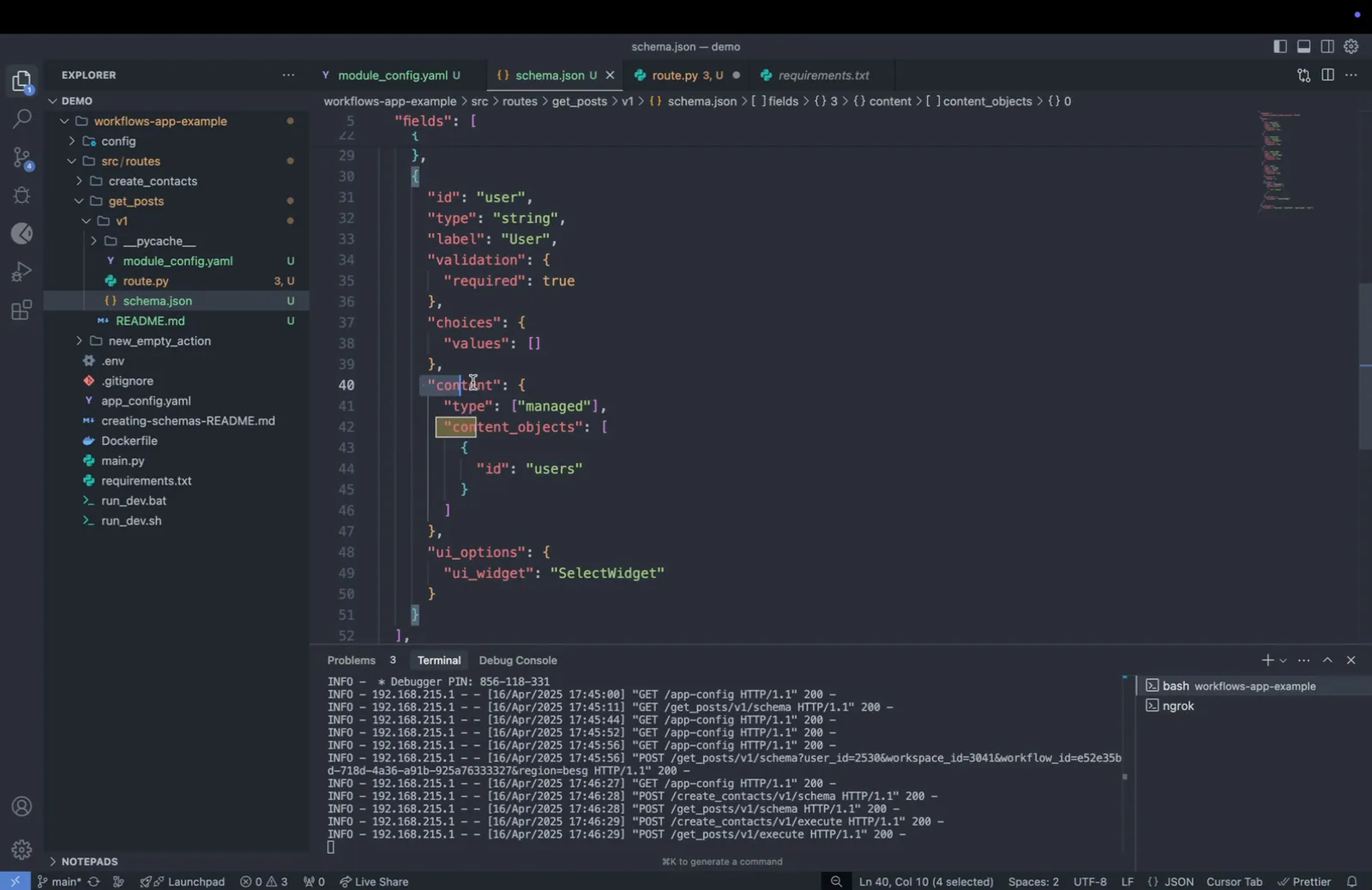The width and height of the screenshot is (1372, 890).
Task: Open the new terminal profile dropdown arrow
Action: coord(1283,660)
